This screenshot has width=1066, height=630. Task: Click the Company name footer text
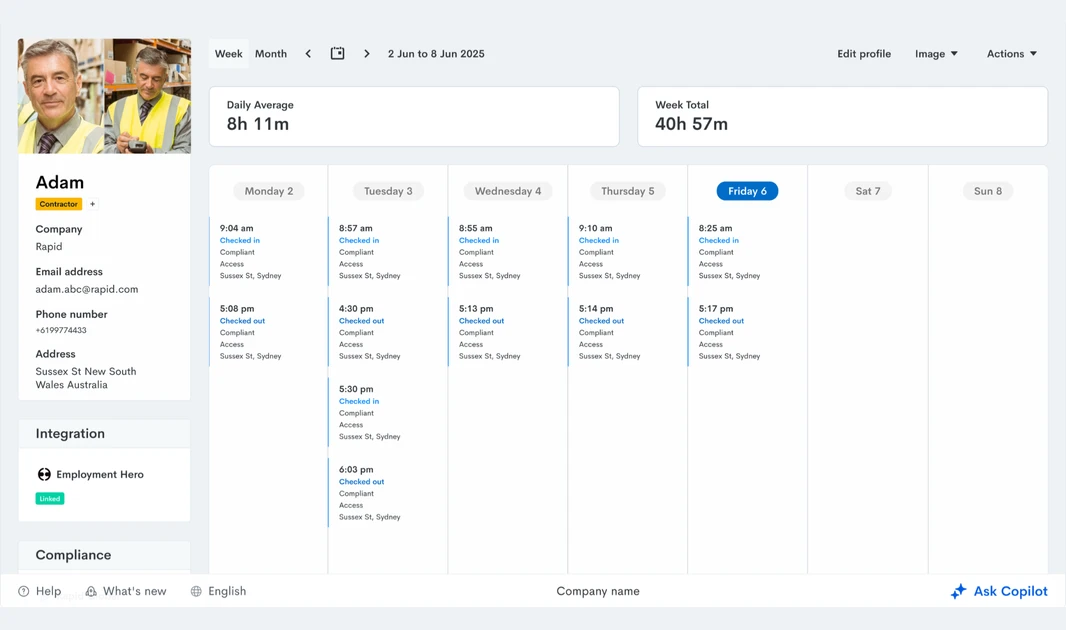[598, 591]
